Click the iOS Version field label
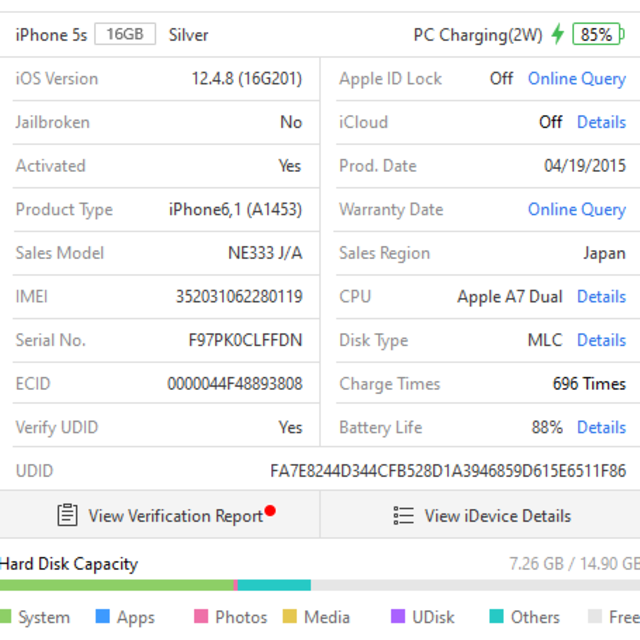Screen dimensions: 640x640 (x=57, y=78)
